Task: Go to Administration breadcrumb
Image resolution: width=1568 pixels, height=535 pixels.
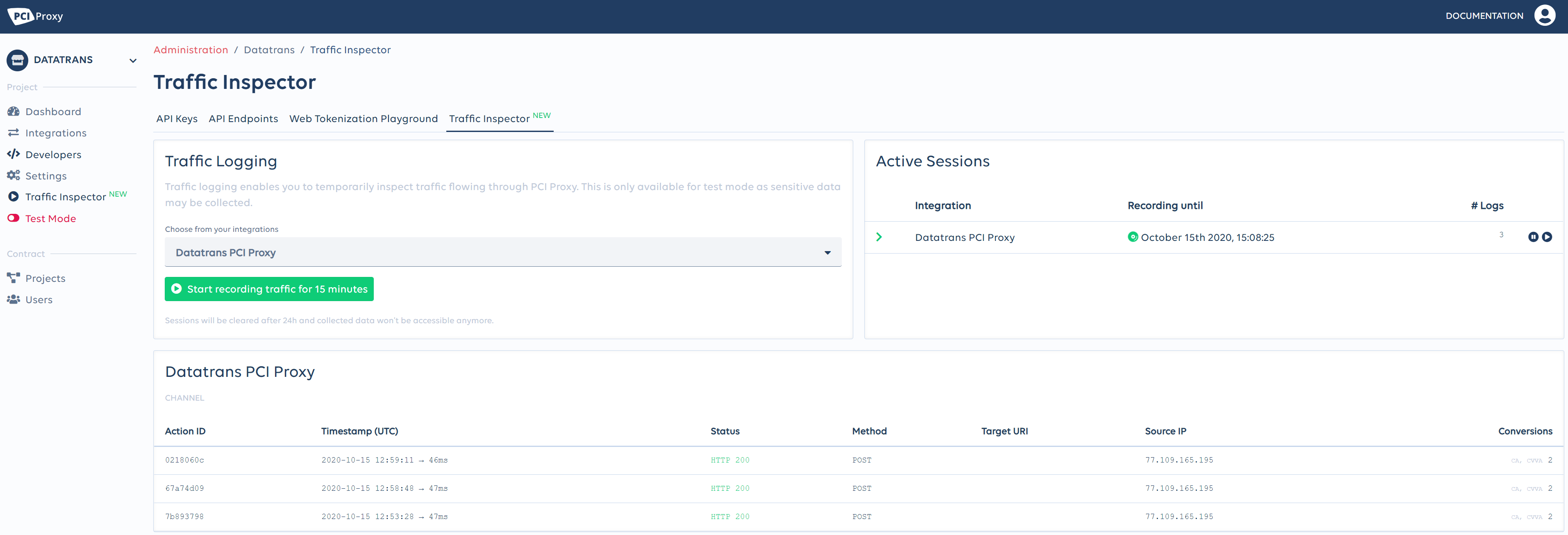Action: click(191, 50)
